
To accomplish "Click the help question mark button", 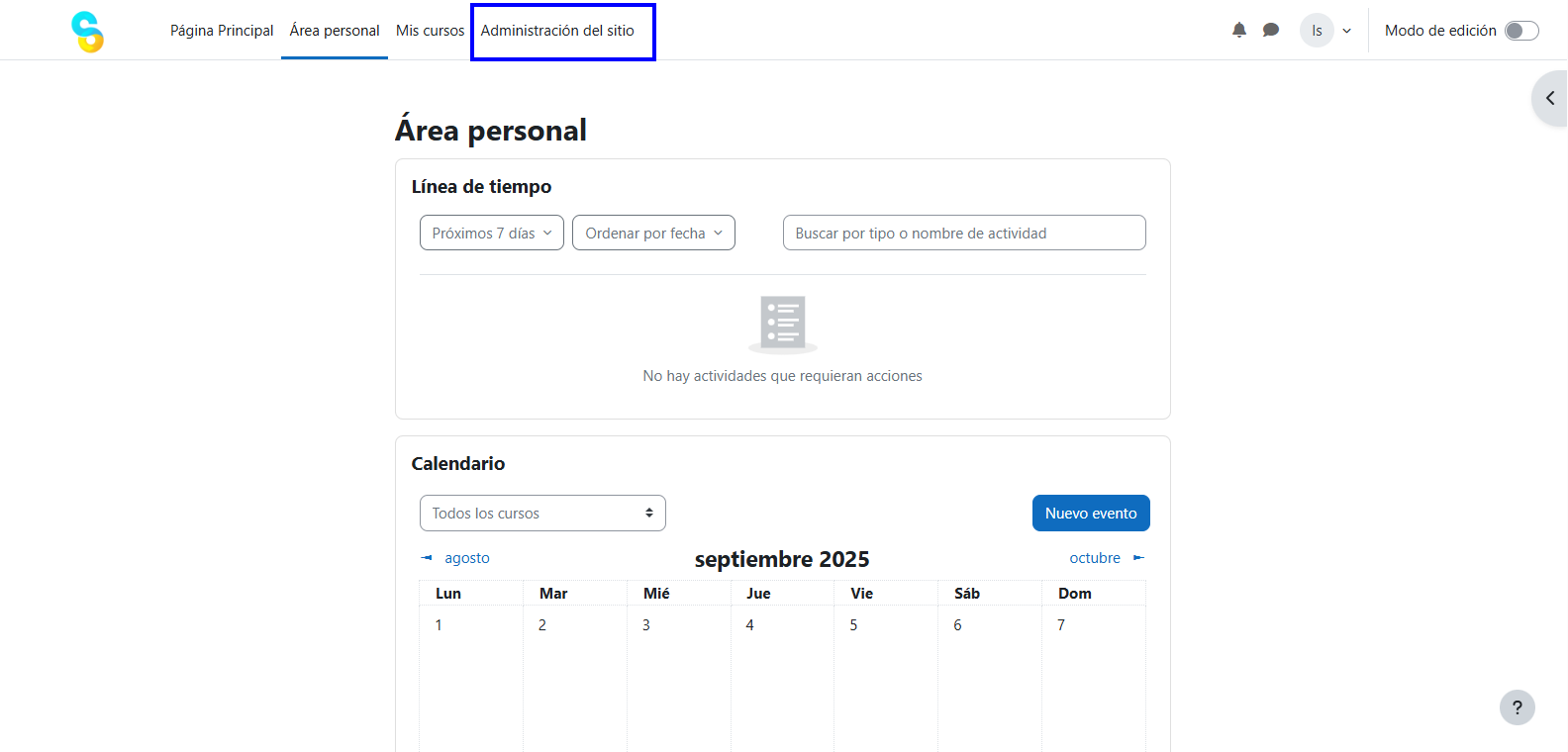I will [x=1517, y=707].
